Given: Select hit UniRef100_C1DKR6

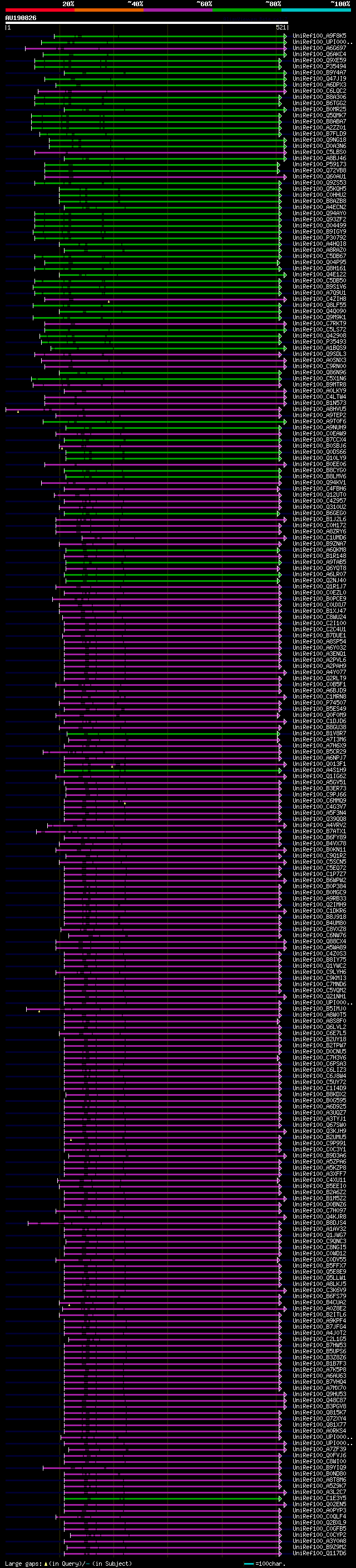Looking at the screenshot, I should 319,911.
